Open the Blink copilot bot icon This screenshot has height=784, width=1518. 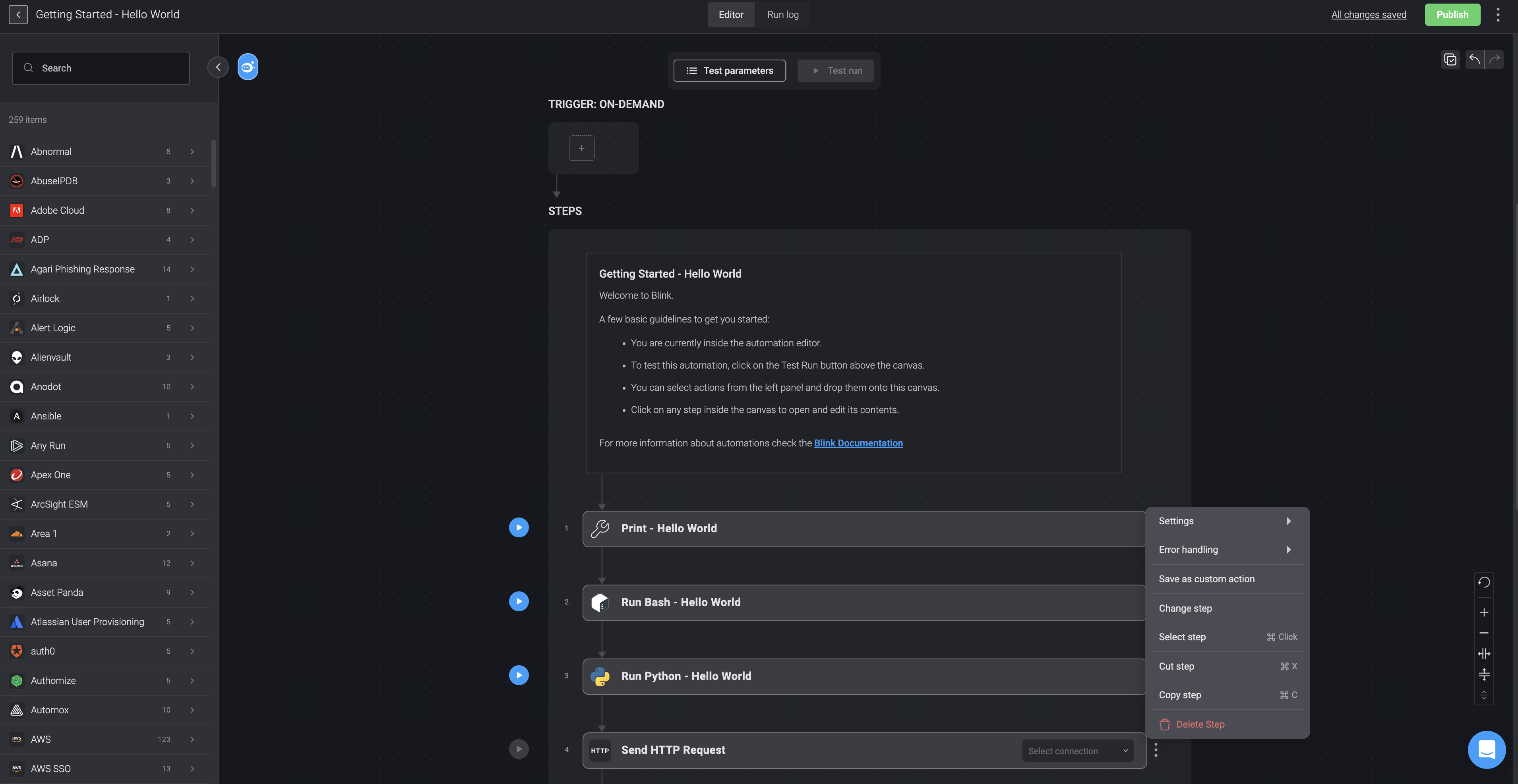click(248, 67)
